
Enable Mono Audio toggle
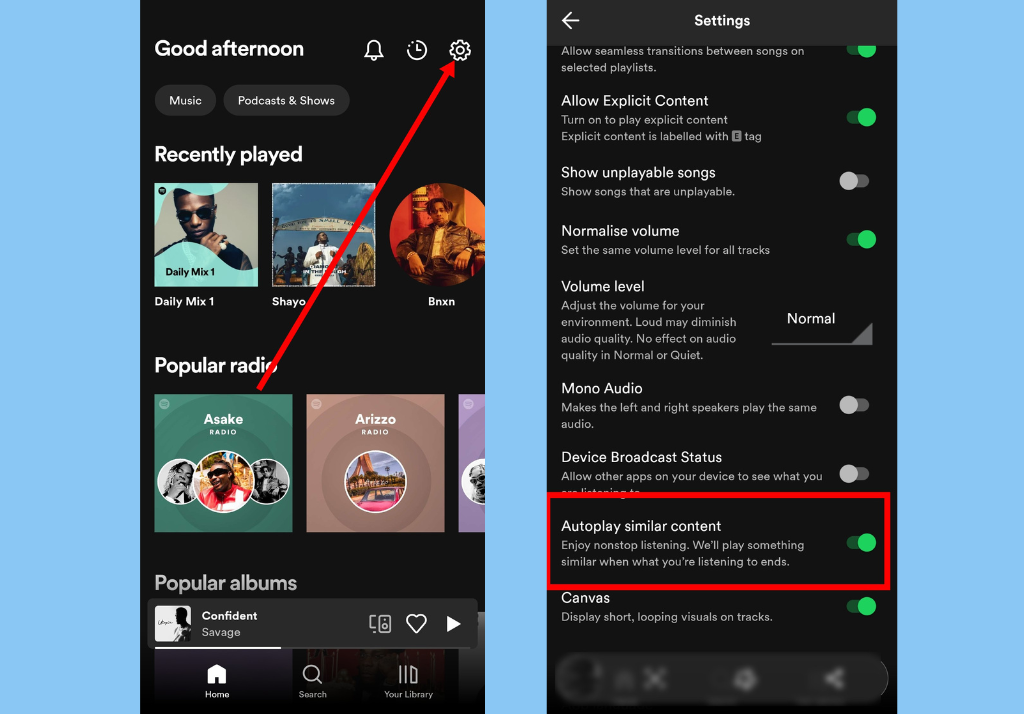854,405
